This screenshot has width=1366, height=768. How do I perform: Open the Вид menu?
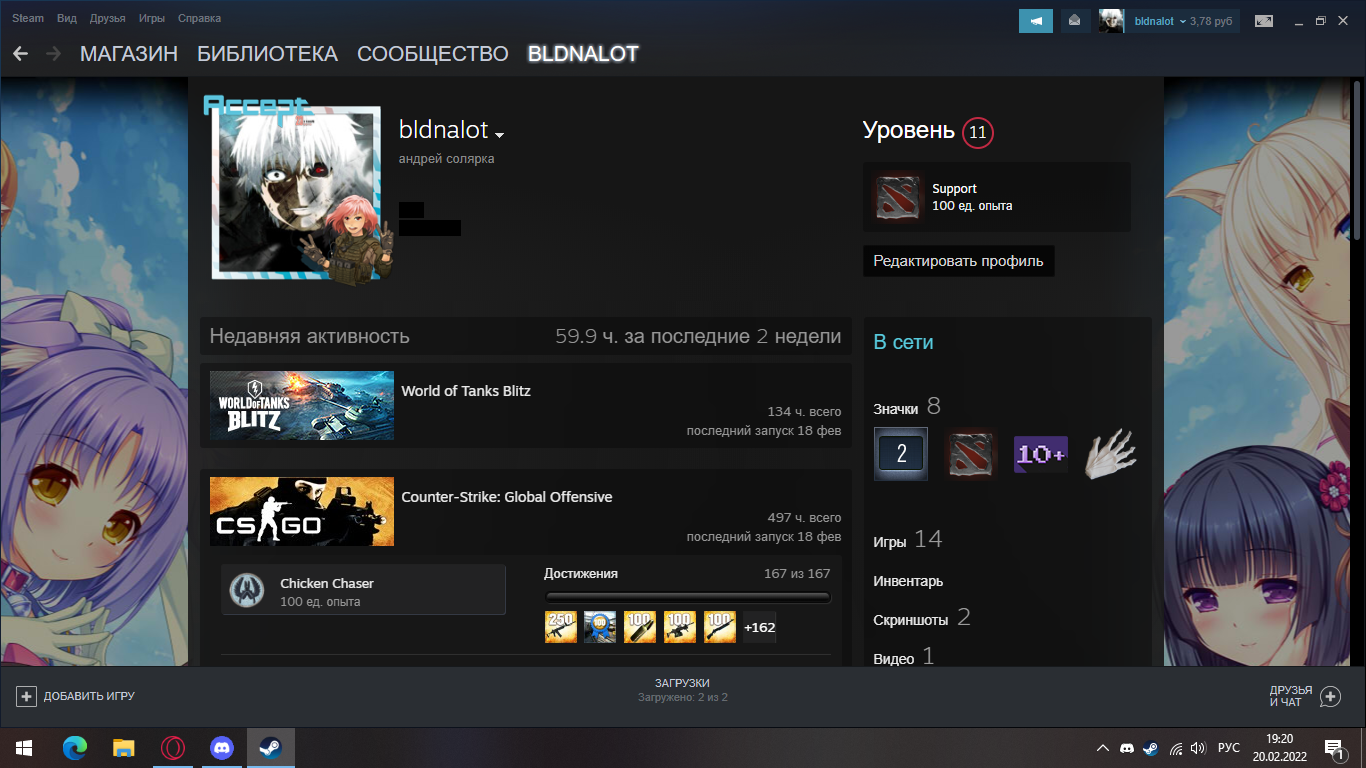tap(67, 19)
